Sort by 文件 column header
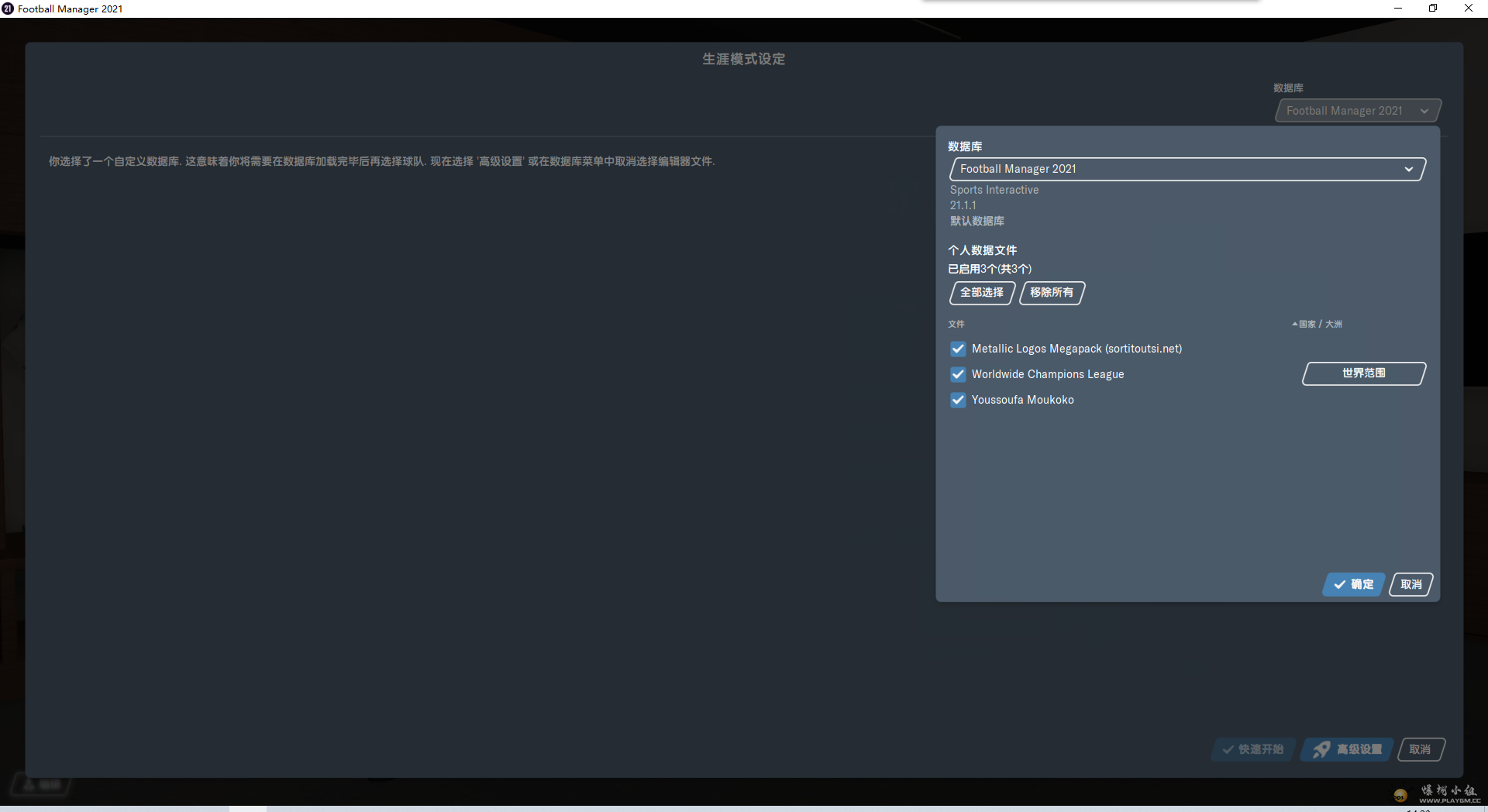Viewport: 1488px width, 812px height. [x=956, y=324]
